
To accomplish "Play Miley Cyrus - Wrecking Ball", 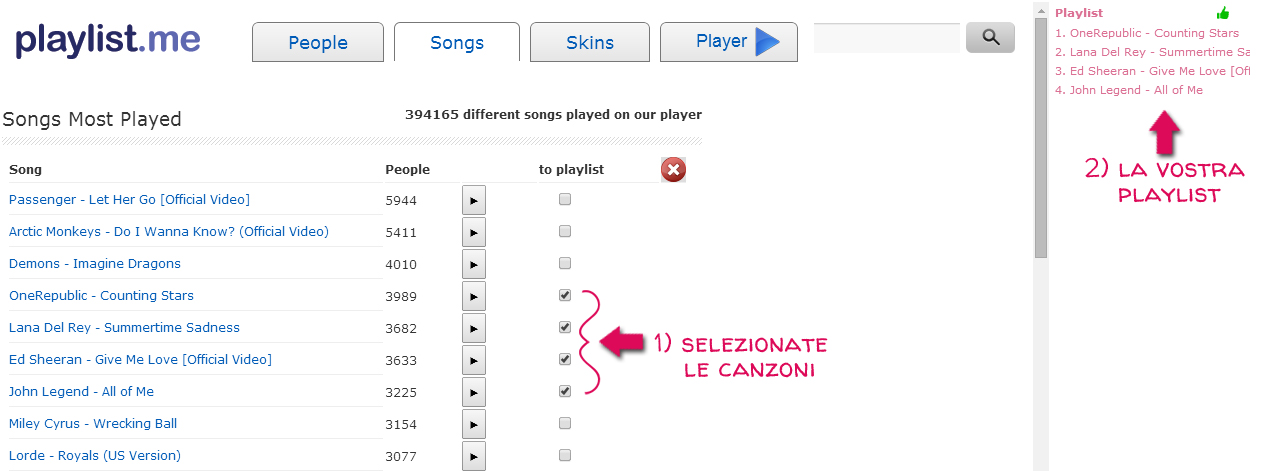I will point(474,424).
